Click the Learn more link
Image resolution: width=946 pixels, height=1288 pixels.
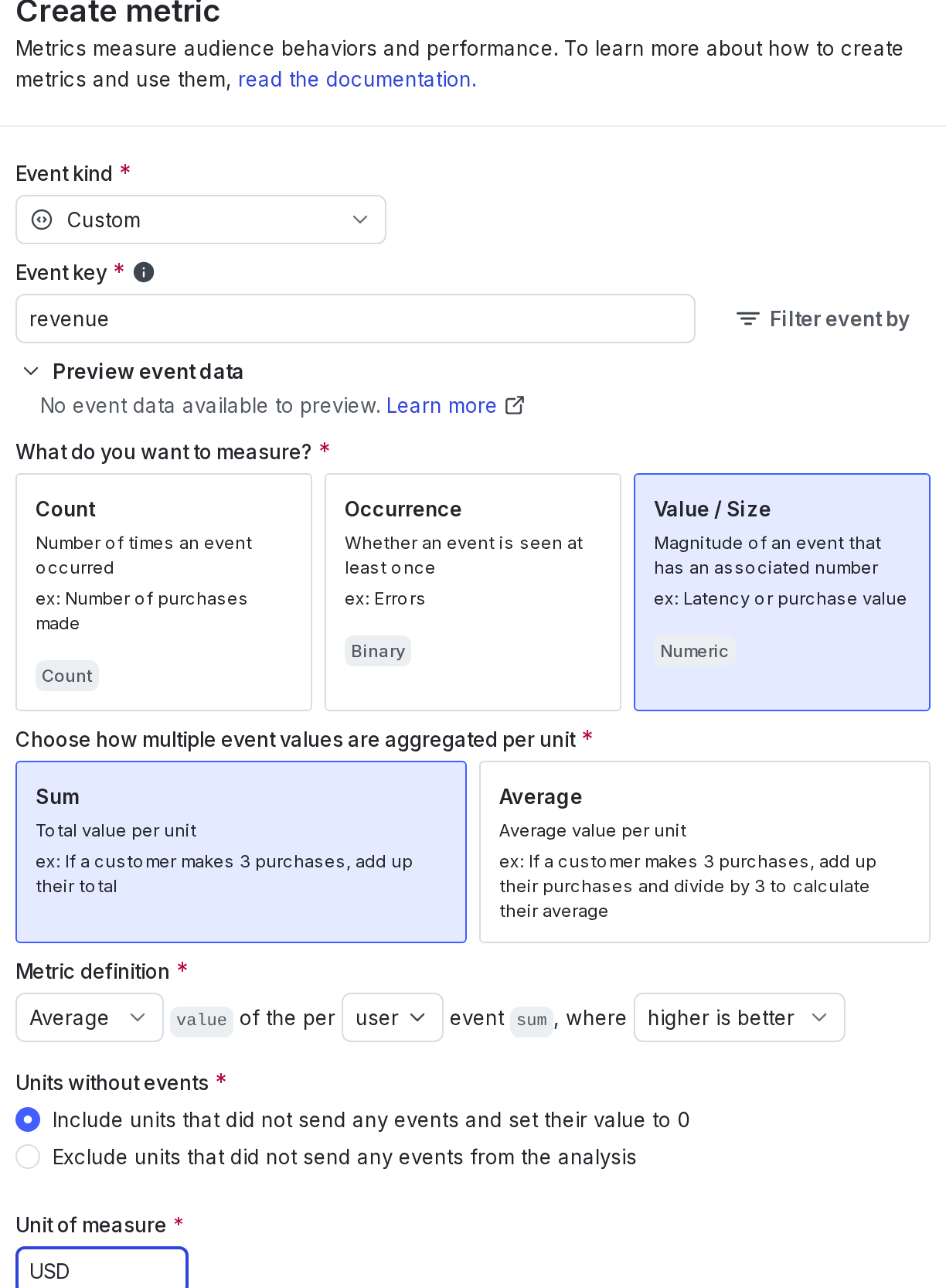(441, 405)
